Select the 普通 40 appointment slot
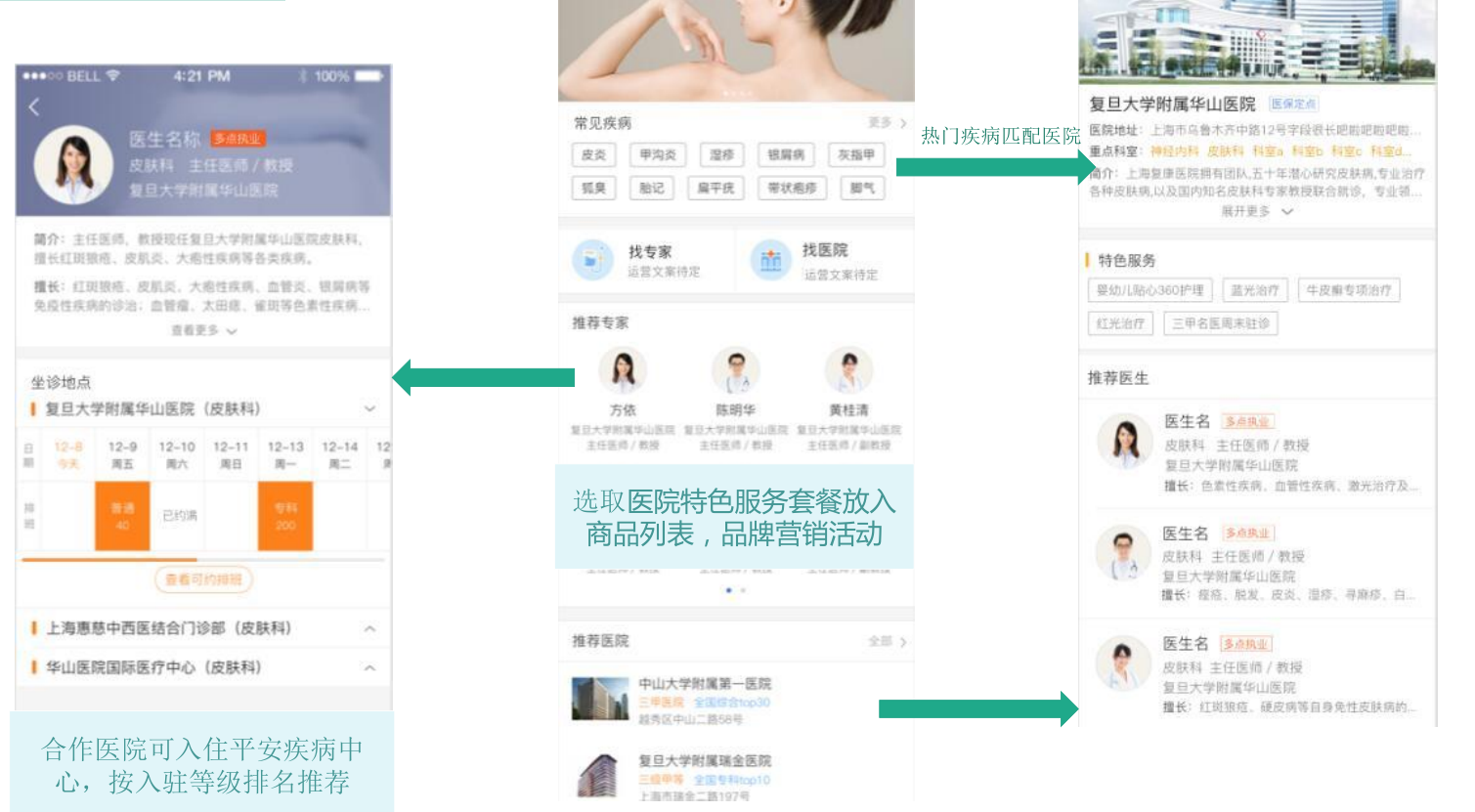The width and height of the screenshot is (1475, 812). pyautogui.click(x=122, y=516)
